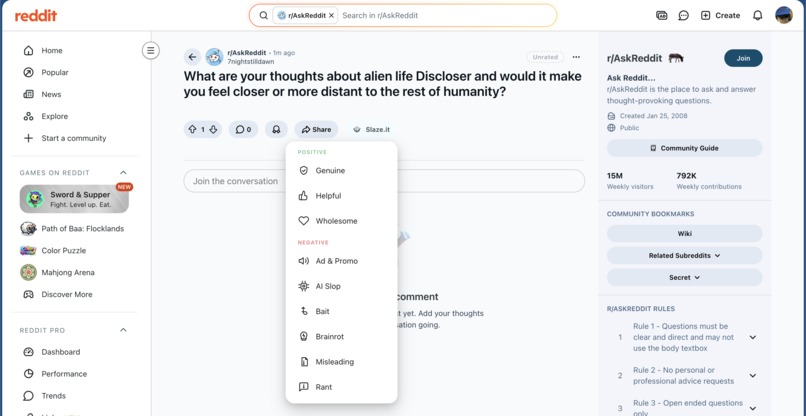This screenshot has width=806, height=416.
Task: Open Reddit Pro Performance
Action: coord(55,374)
